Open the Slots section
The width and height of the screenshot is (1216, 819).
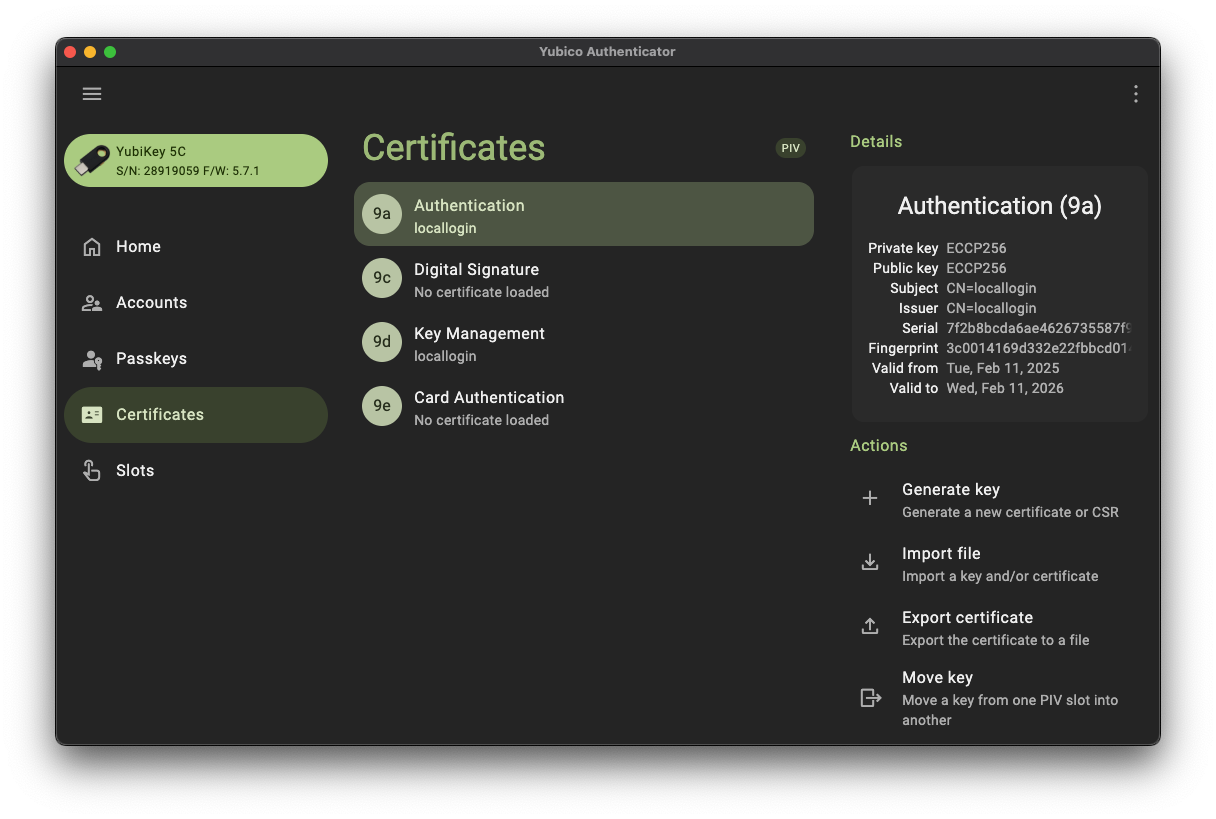196,471
